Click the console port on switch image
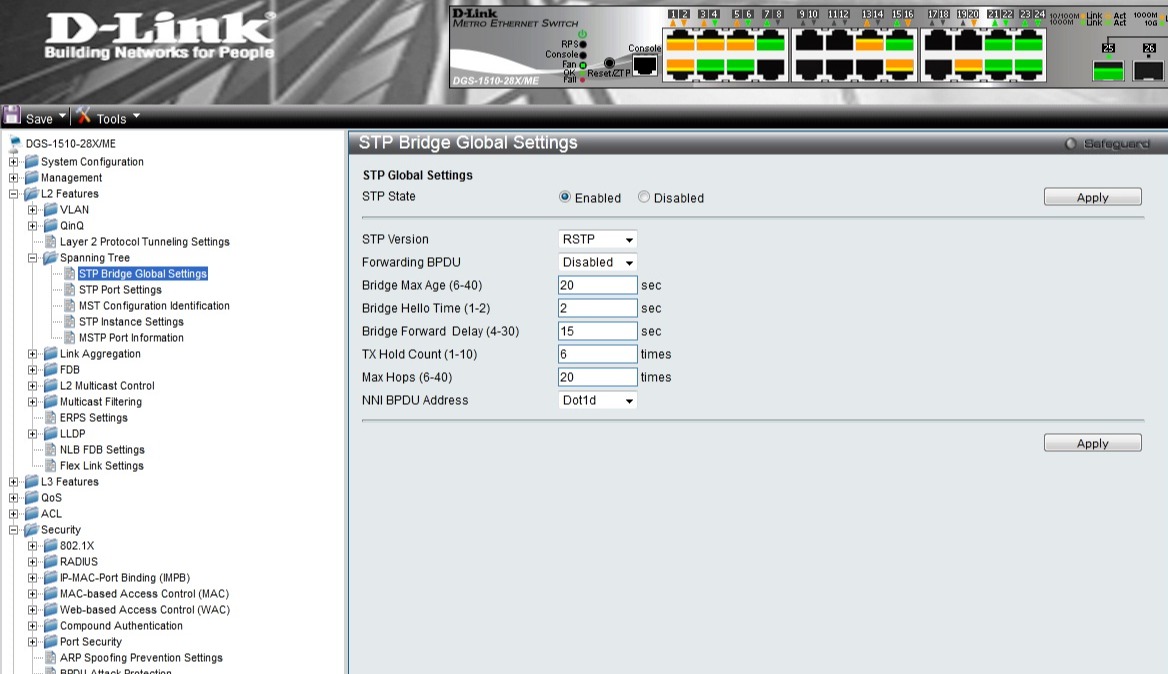The width and height of the screenshot is (1168, 674). 645,65
